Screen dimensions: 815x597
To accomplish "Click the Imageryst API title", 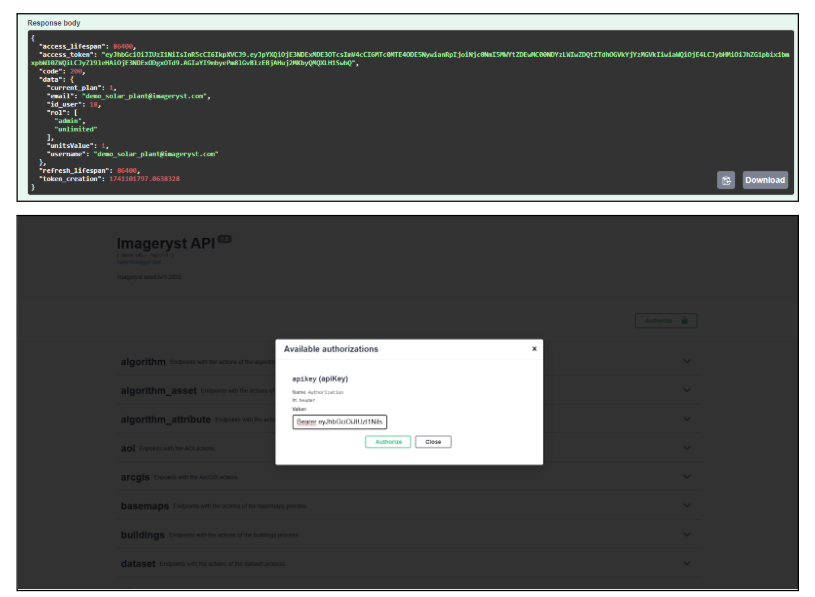I will (x=166, y=243).
